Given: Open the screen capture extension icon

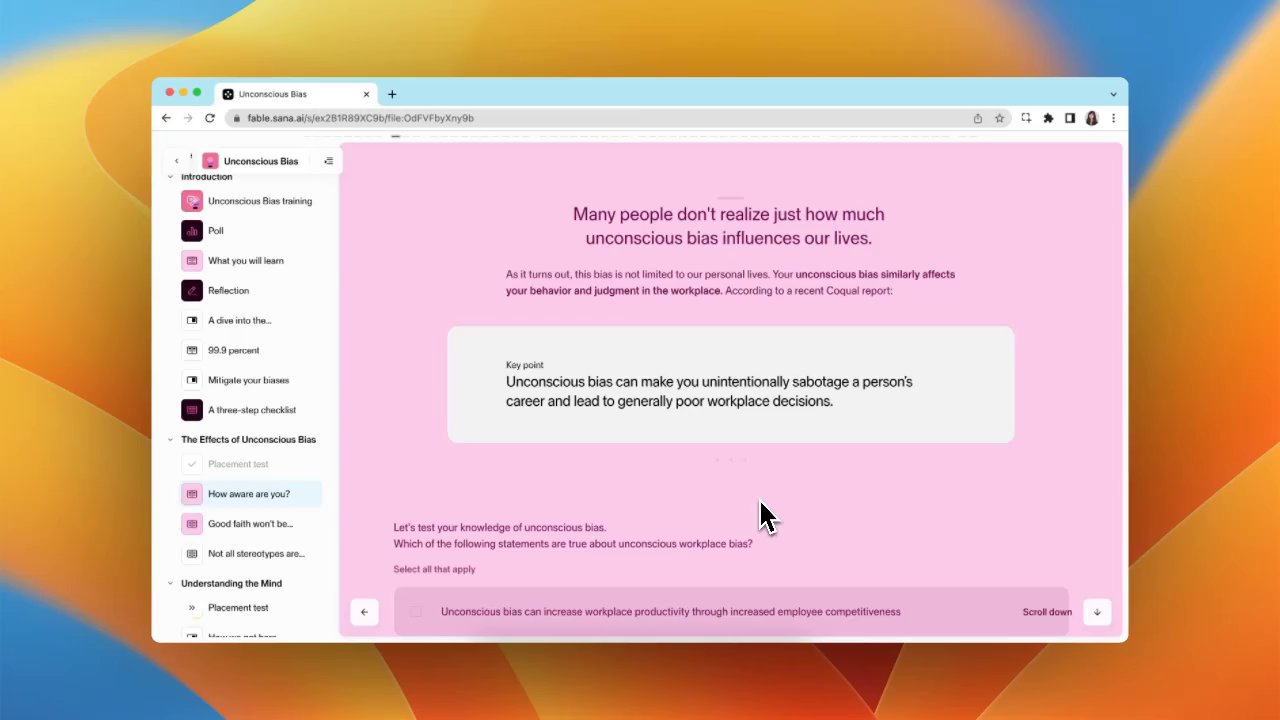Looking at the screenshot, I should [x=1026, y=118].
